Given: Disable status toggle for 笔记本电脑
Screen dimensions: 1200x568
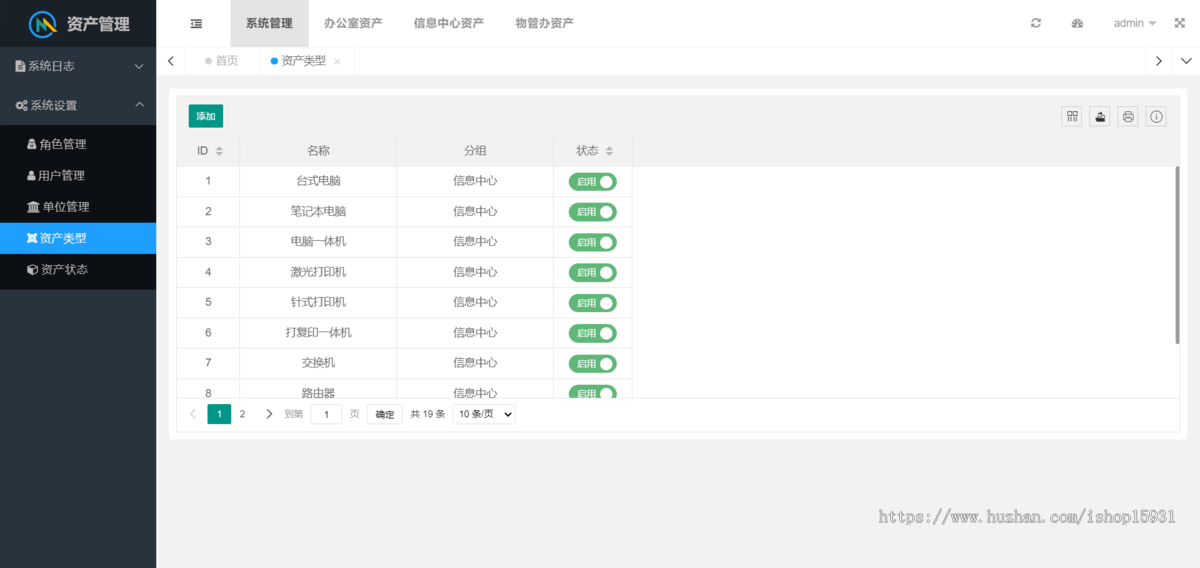Looking at the screenshot, I should (x=593, y=212).
